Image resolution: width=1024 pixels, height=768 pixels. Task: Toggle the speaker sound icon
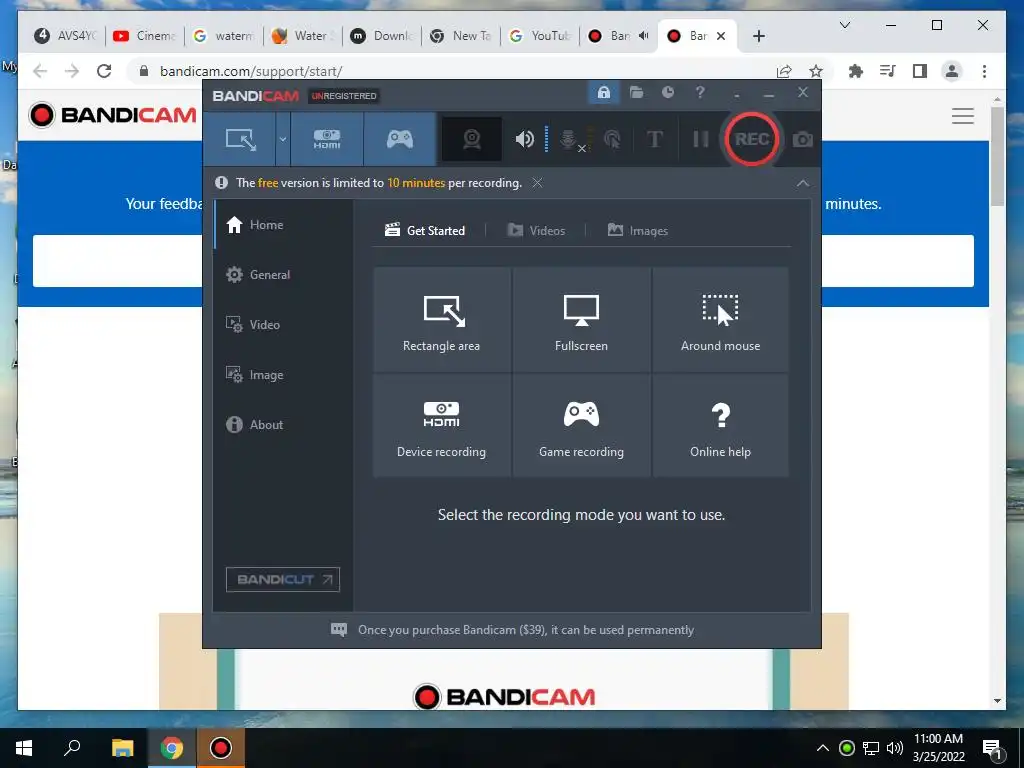pyautogui.click(x=524, y=139)
